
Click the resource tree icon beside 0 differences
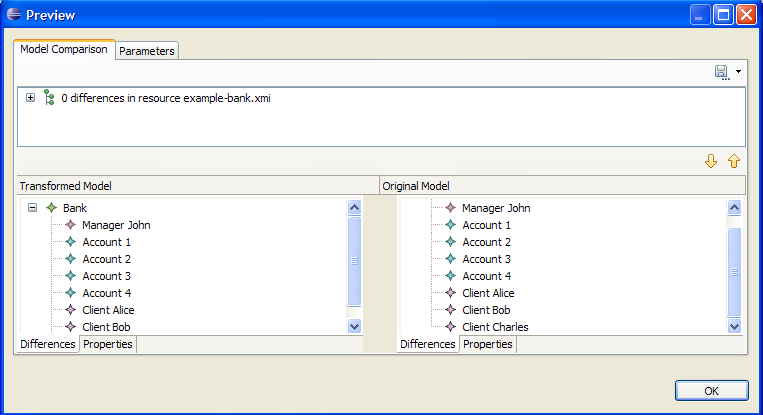pyautogui.click(x=48, y=98)
